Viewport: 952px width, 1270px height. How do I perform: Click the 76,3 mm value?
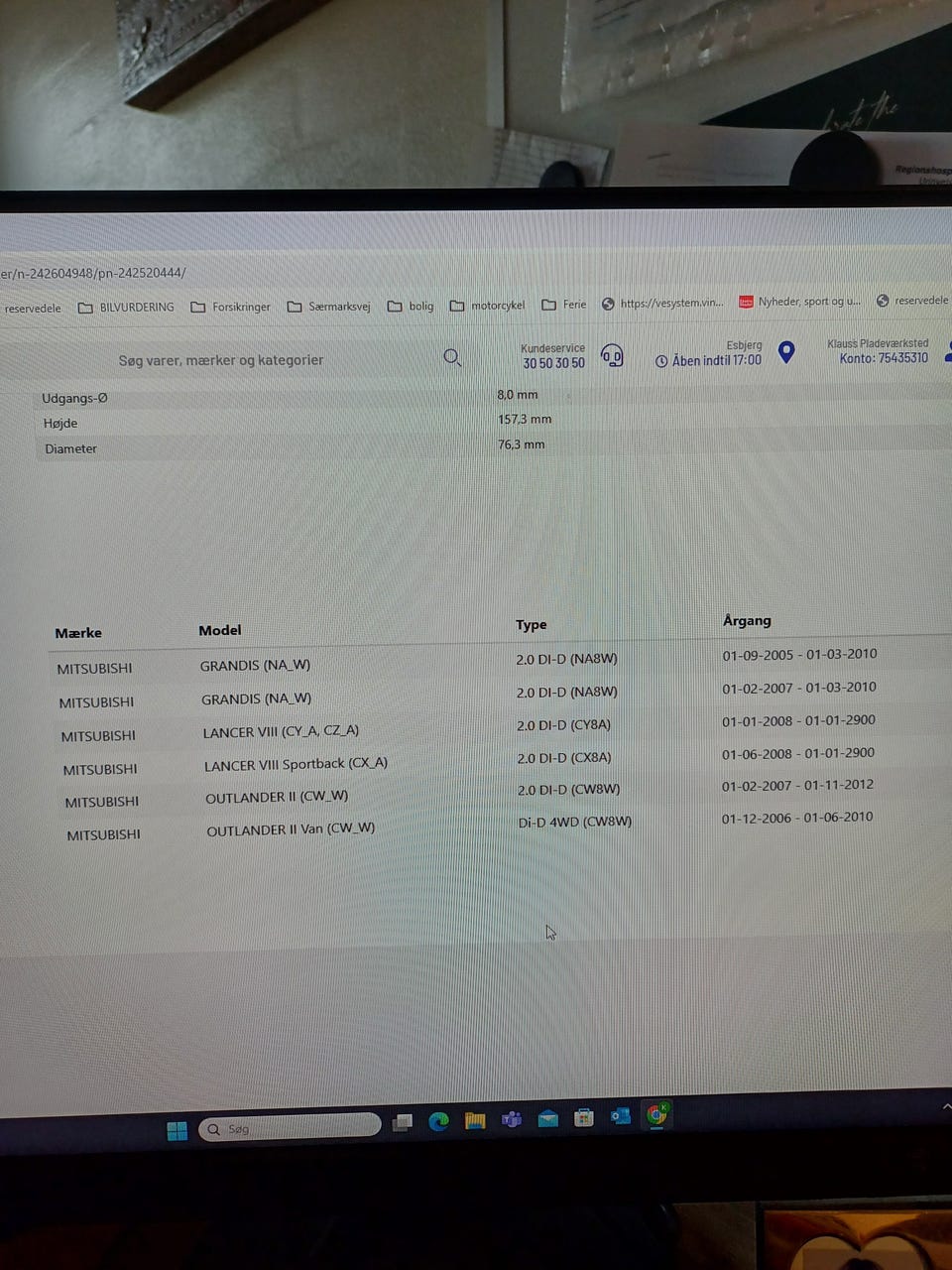tap(522, 444)
